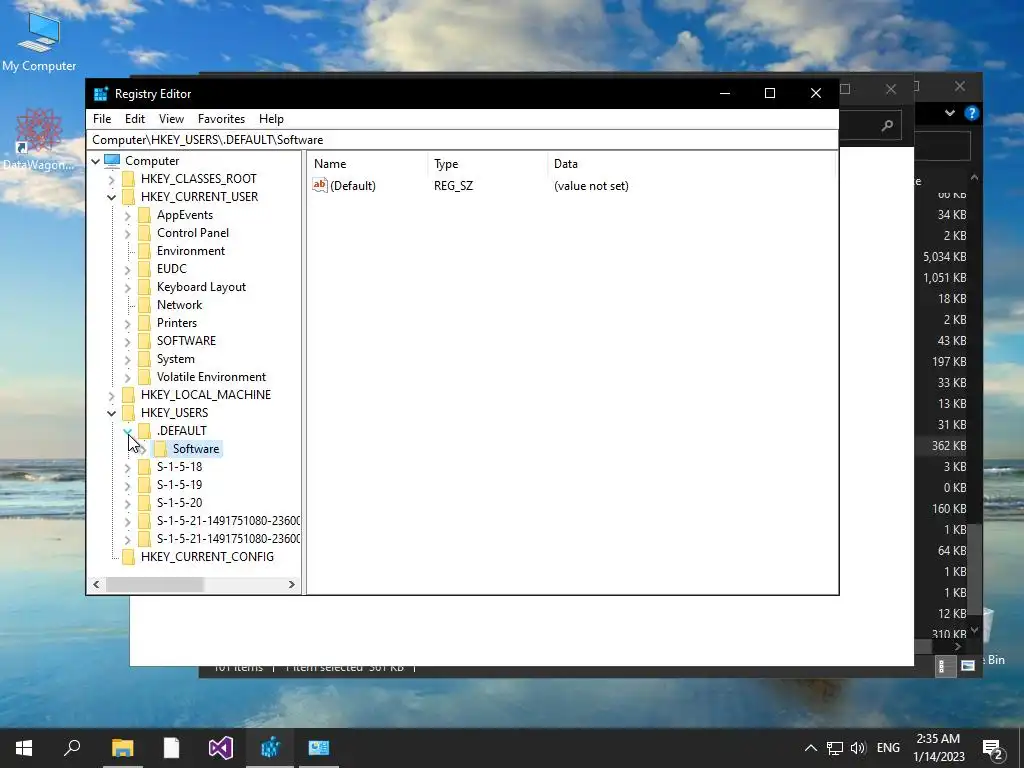
Task: Select the HKEY_CURRENT_USER folder icon
Action: click(x=129, y=197)
